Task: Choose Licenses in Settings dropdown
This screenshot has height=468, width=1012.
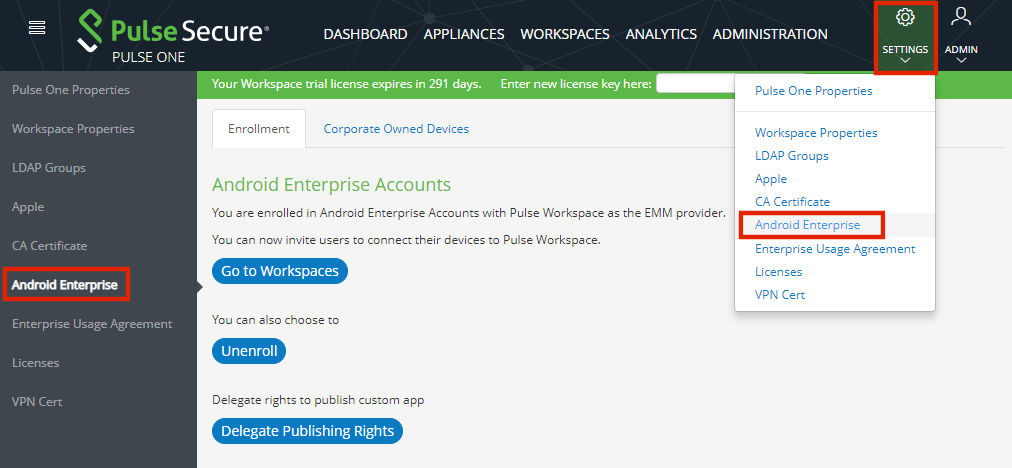Action: pyautogui.click(x=779, y=272)
